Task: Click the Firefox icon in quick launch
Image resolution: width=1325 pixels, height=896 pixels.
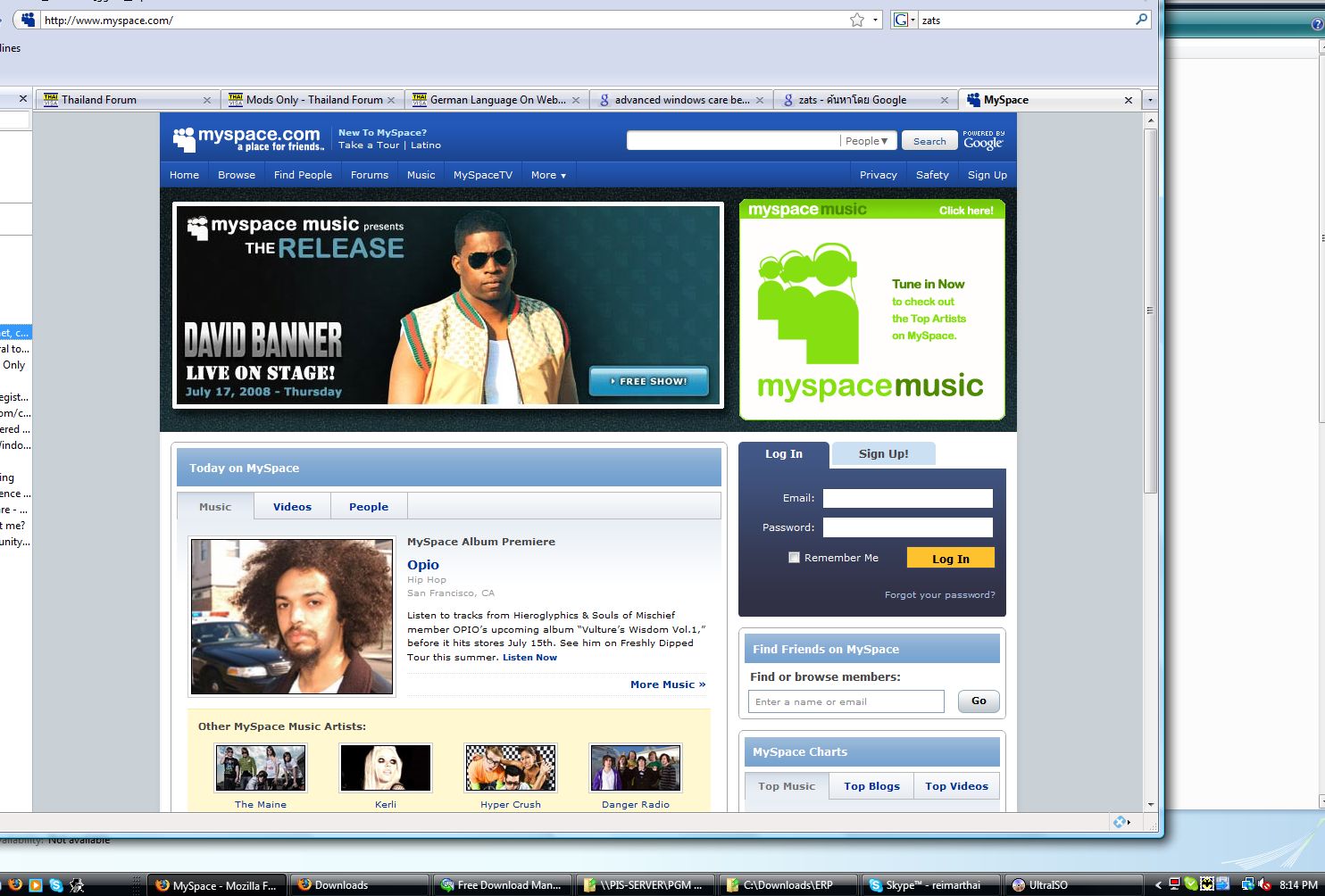Action: [15, 885]
